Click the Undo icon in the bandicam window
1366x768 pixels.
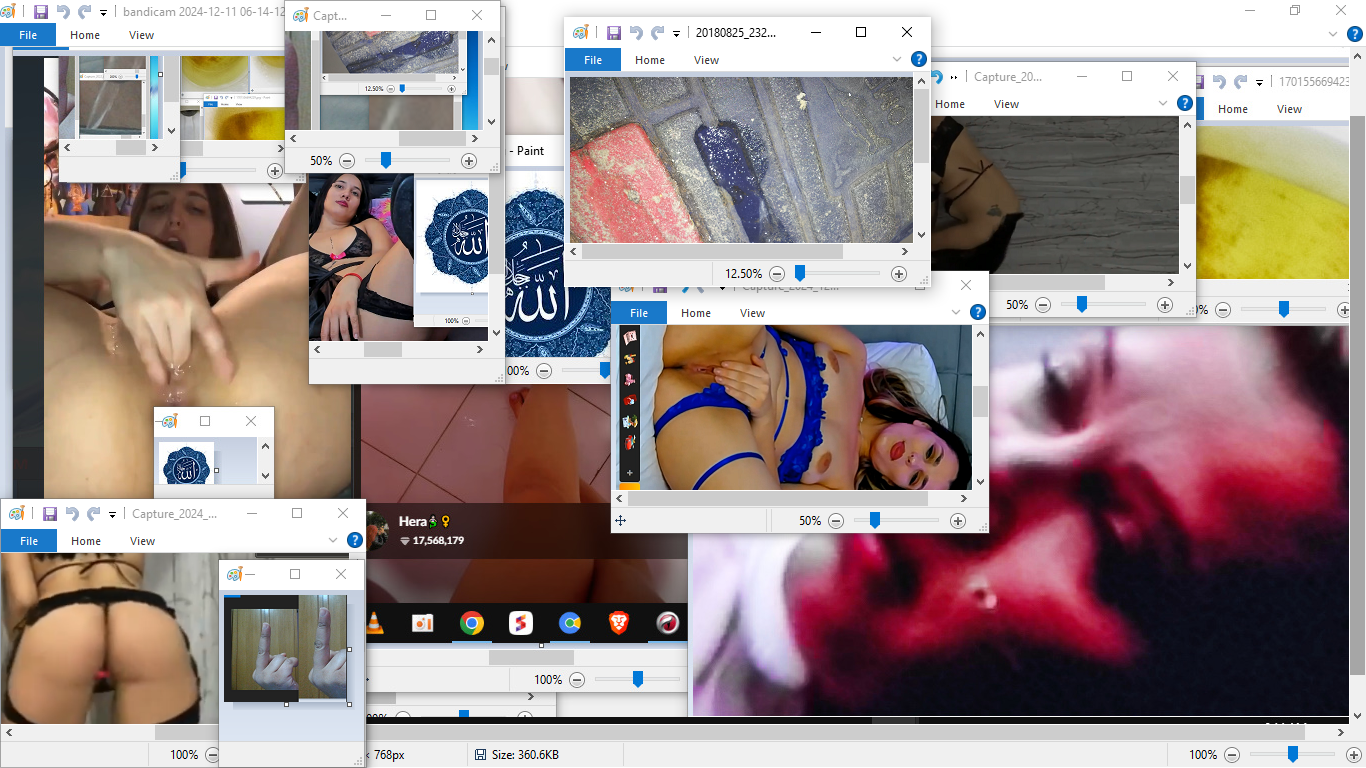point(63,12)
